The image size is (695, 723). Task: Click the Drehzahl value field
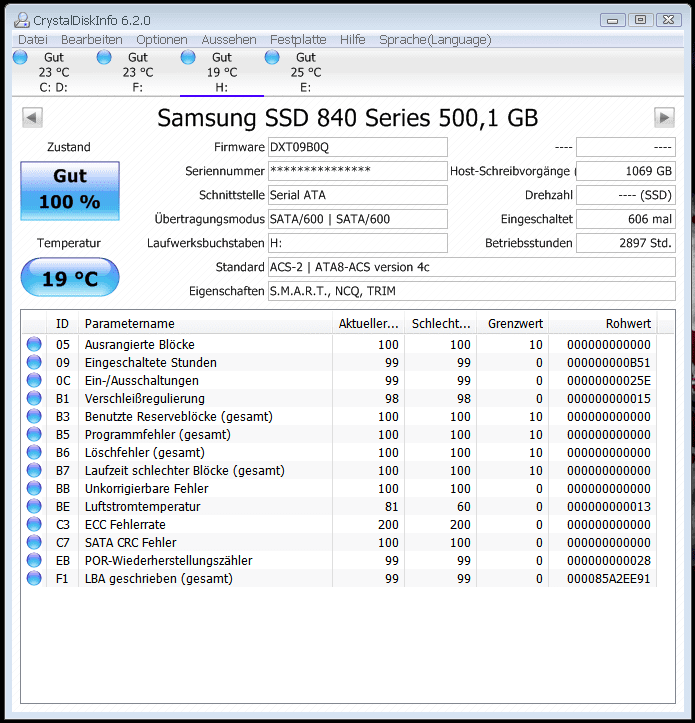(626, 195)
